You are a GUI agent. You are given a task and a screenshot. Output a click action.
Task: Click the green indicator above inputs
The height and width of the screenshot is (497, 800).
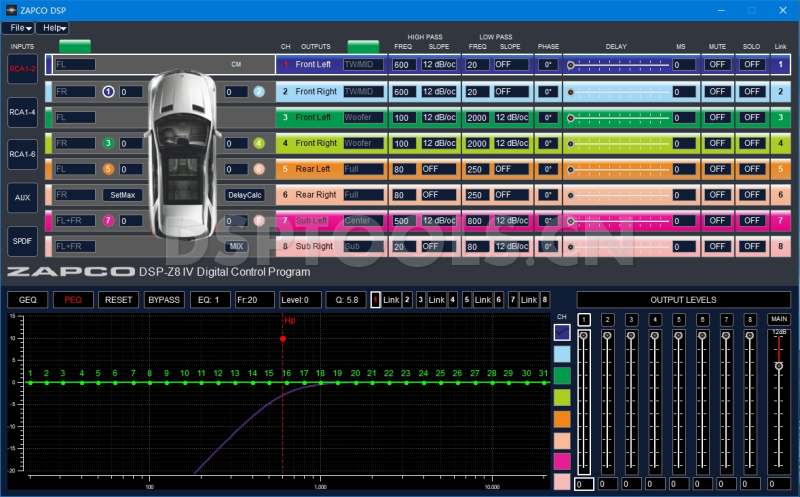[x=75, y=46]
